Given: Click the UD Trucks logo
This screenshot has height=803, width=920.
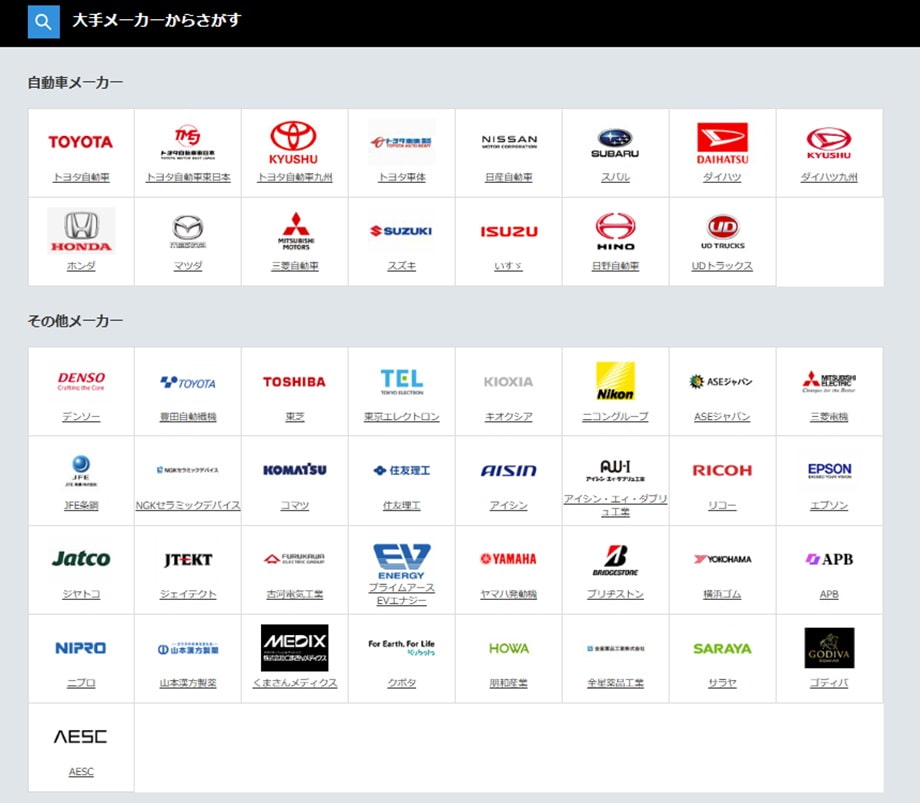Looking at the screenshot, I should pyautogui.click(x=722, y=232).
